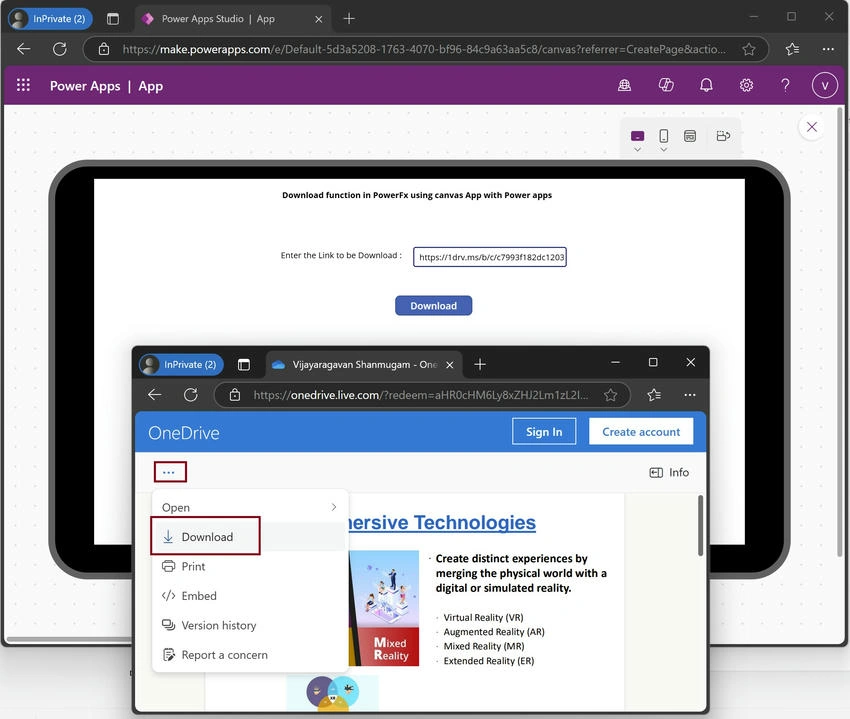850x719 pixels.
Task: Click the Create account button on OneDrive
Action: point(641,432)
